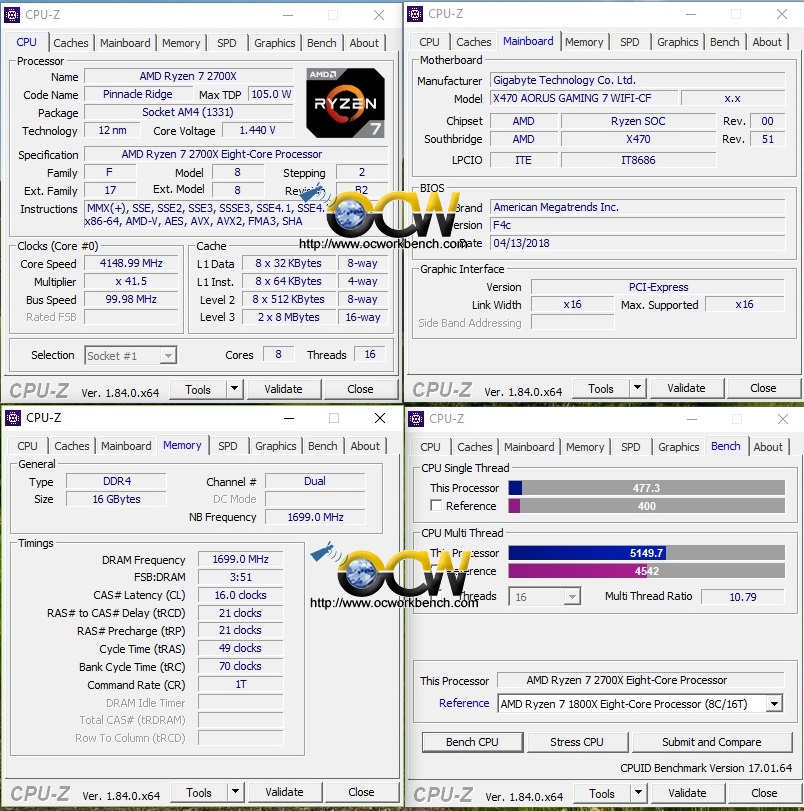The image size is (804, 811).
Task: Click the Command Rate value 1T
Action: point(241,684)
